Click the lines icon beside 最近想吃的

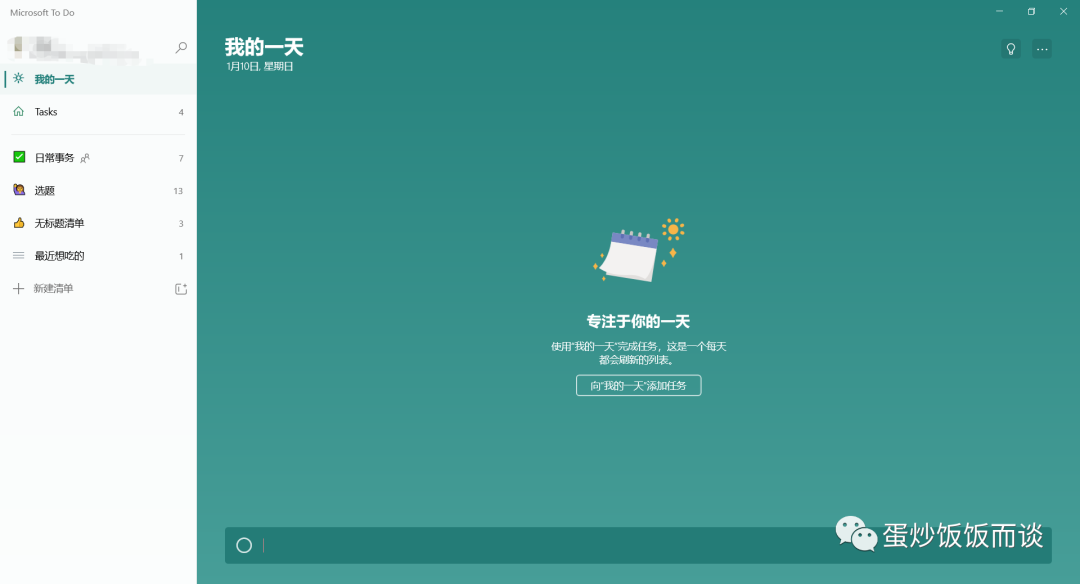[x=18, y=255]
